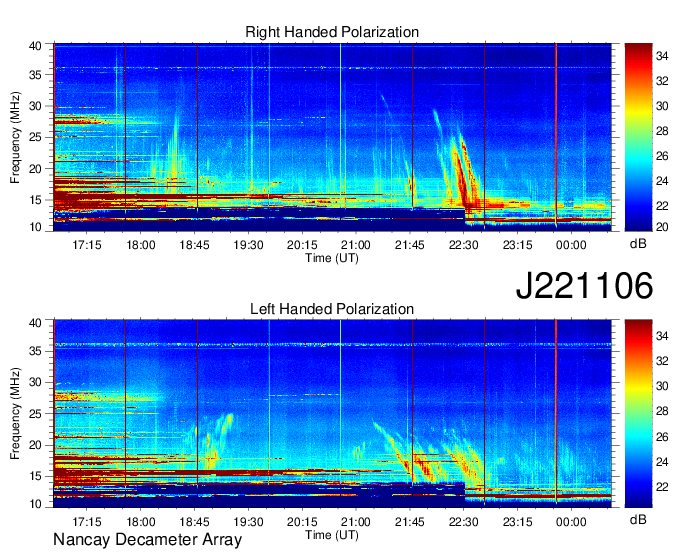Click the 15 MHz frequency tick, Left Handed plot
This screenshot has width=680, height=552.
tap(35, 477)
